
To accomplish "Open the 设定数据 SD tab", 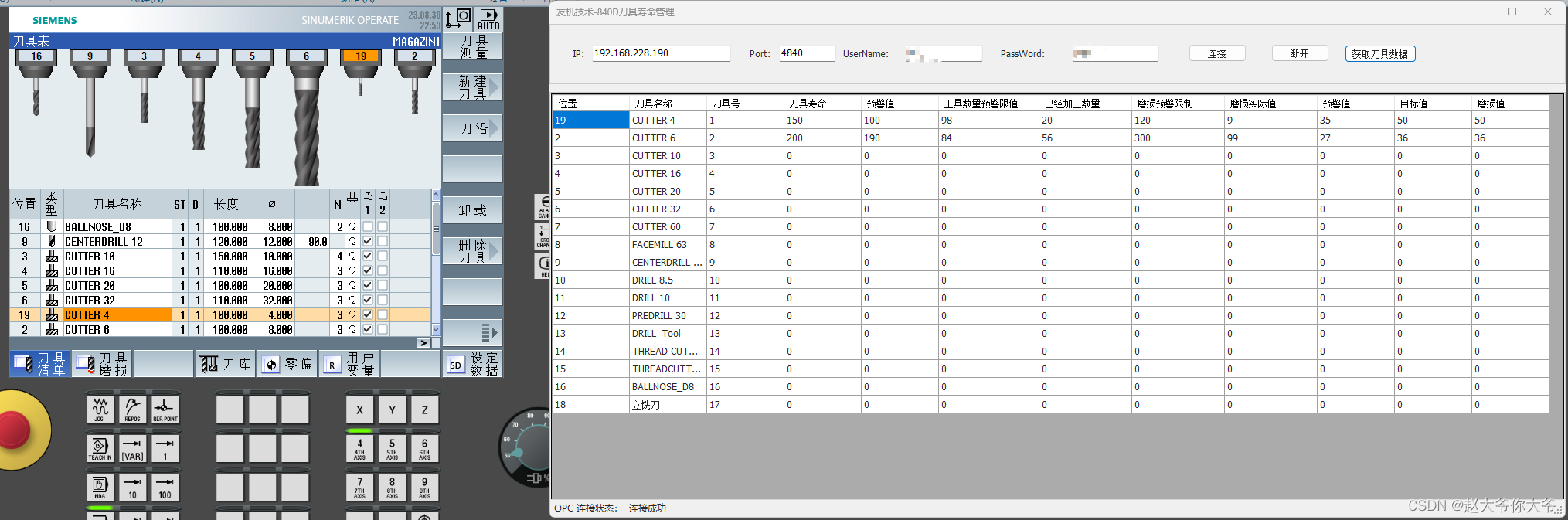I will pos(473,364).
